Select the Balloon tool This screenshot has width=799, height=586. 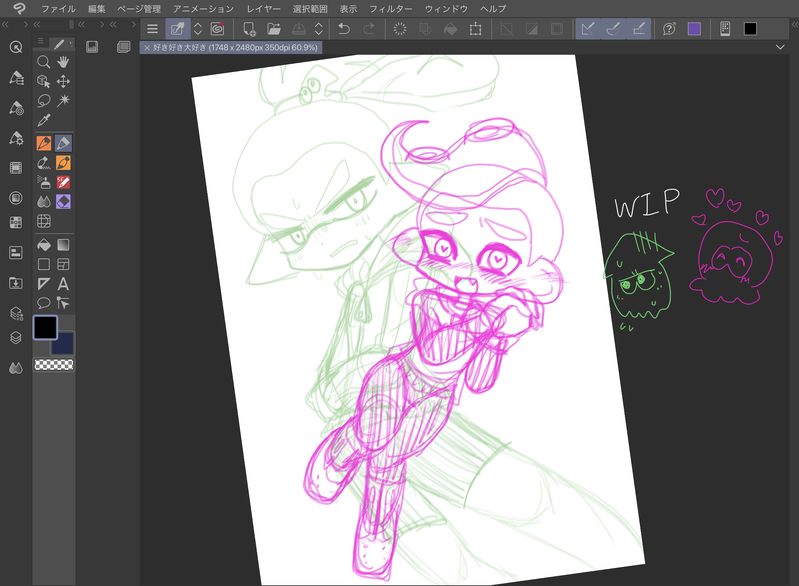tap(44, 303)
